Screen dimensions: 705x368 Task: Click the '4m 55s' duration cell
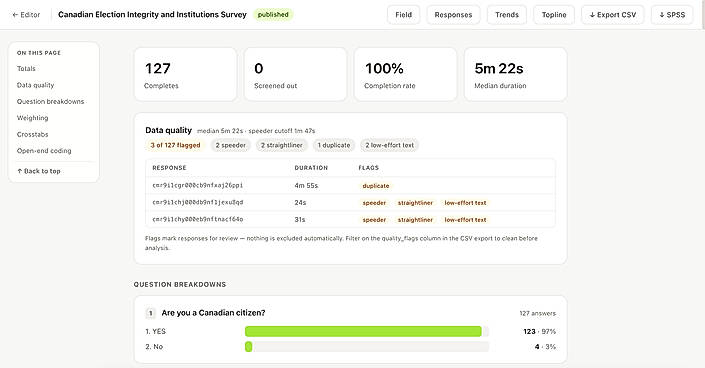306,186
